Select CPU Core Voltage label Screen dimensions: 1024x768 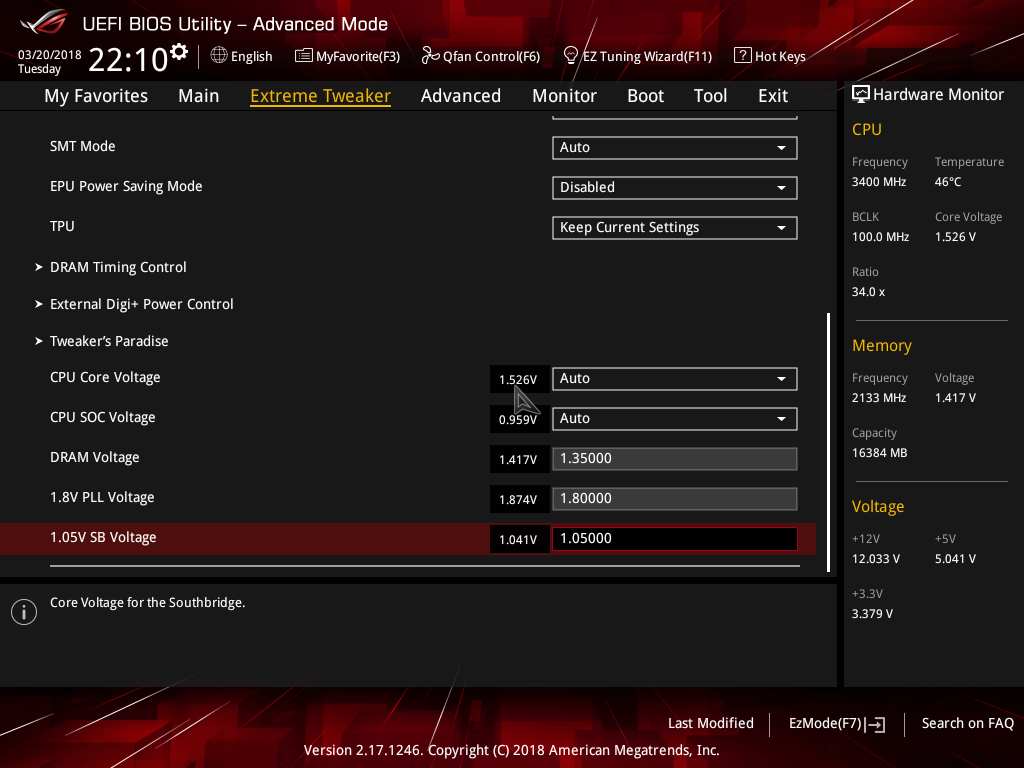[105, 377]
